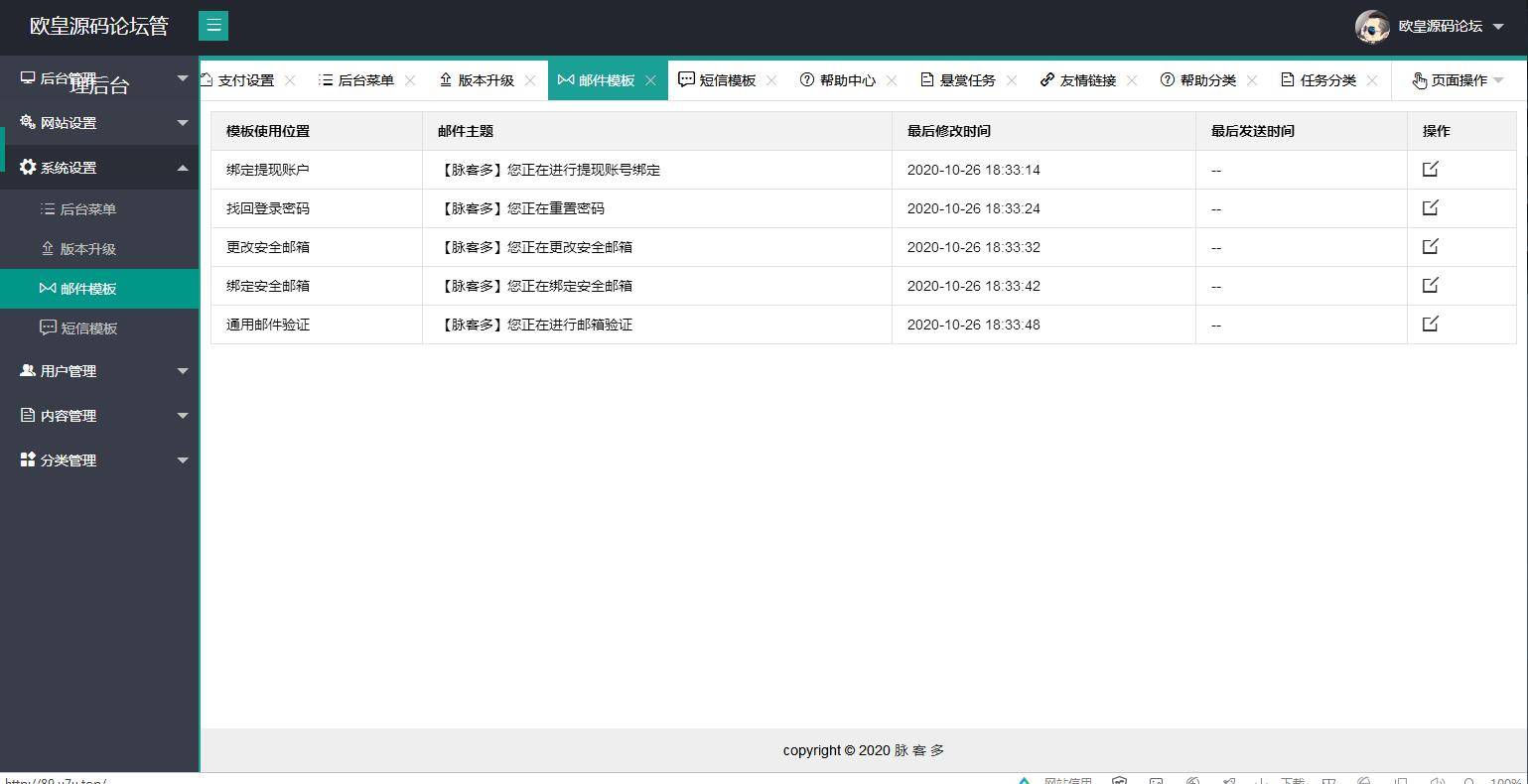1528x784 pixels.
Task: Click the edit icon for 通用邮件验证 row
Action: [x=1429, y=323]
